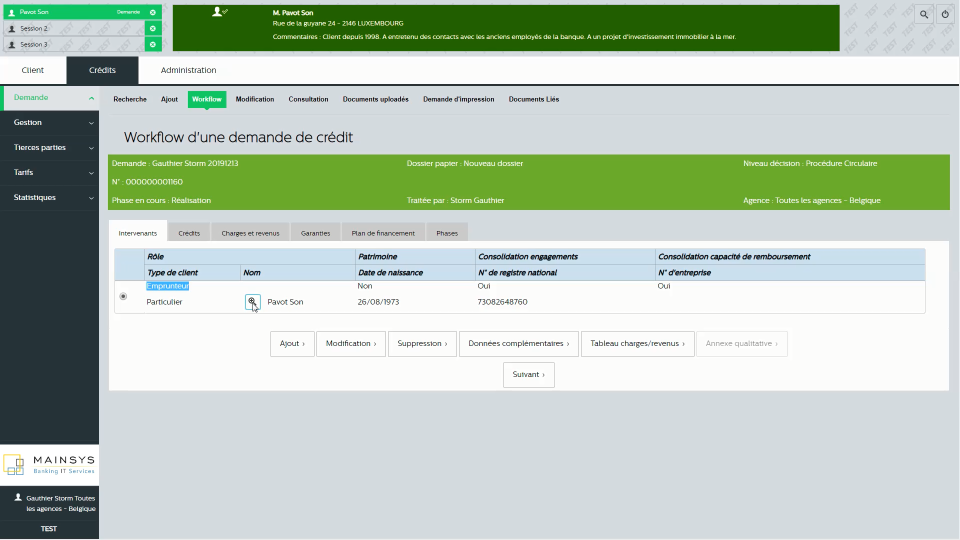Expand the Tarifs sidebar section

click(50, 173)
